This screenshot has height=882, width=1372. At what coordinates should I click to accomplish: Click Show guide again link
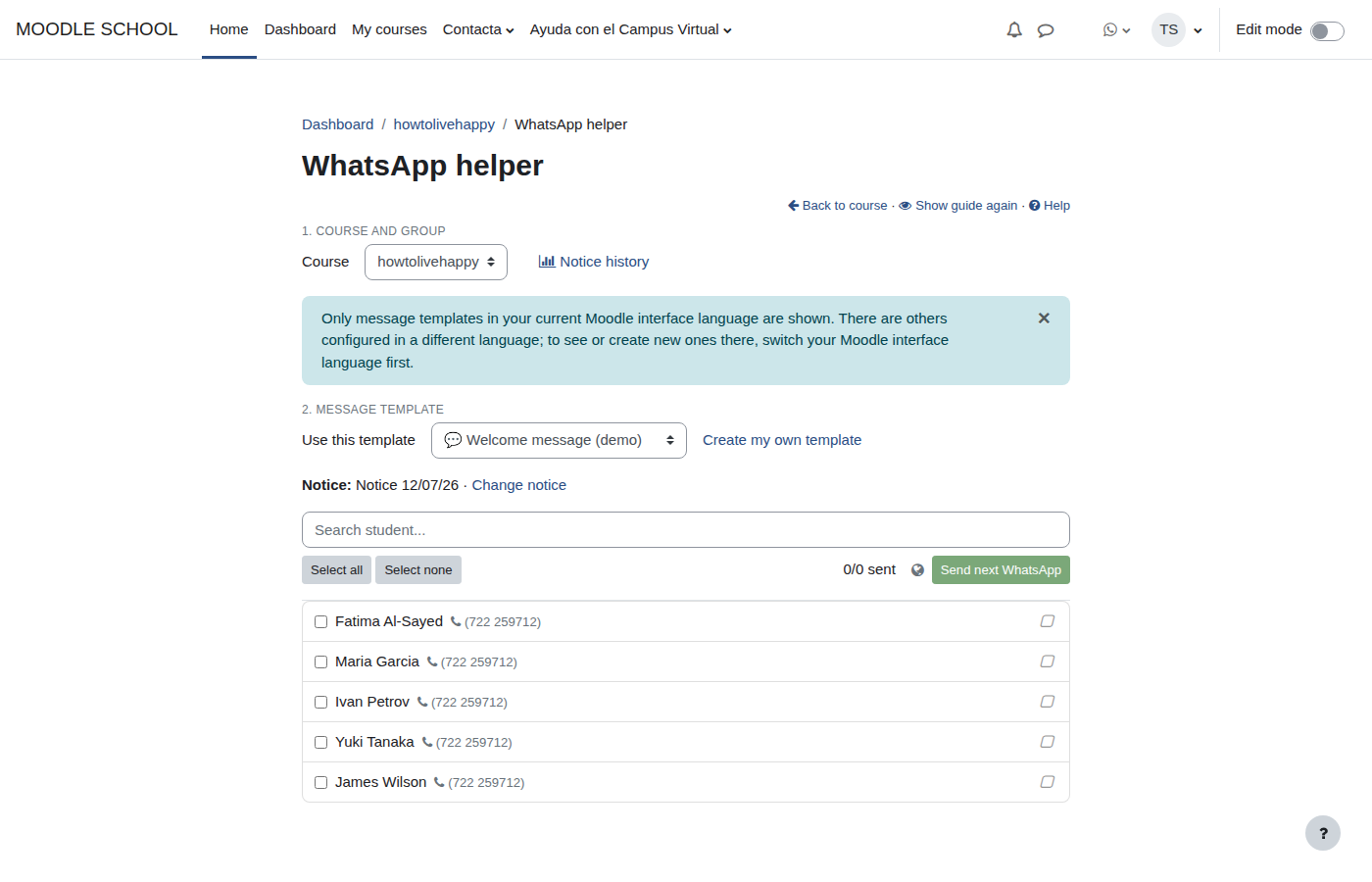958,206
